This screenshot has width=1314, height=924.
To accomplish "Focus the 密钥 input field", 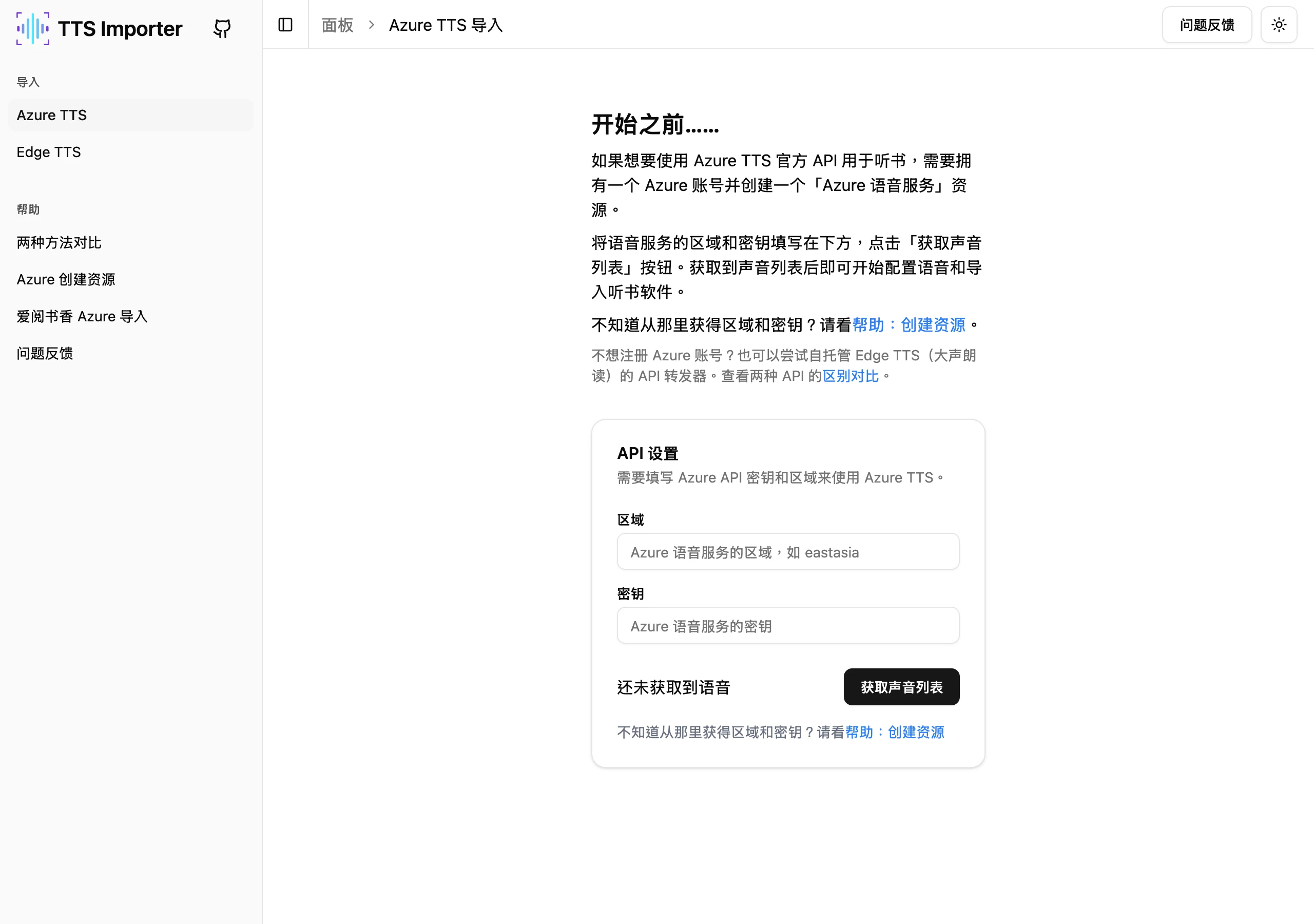I will point(788,626).
